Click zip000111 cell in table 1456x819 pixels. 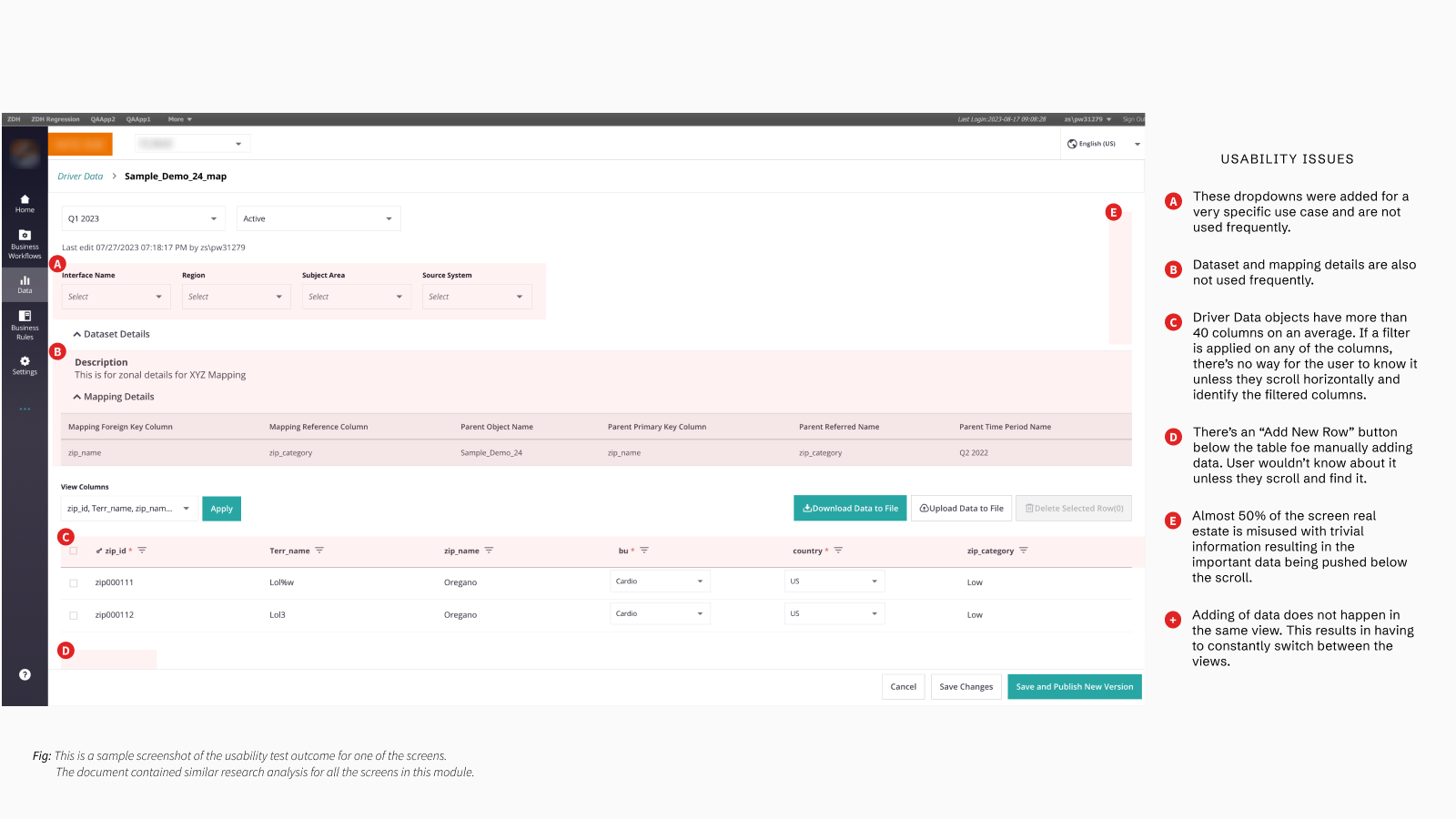pyautogui.click(x=115, y=582)
